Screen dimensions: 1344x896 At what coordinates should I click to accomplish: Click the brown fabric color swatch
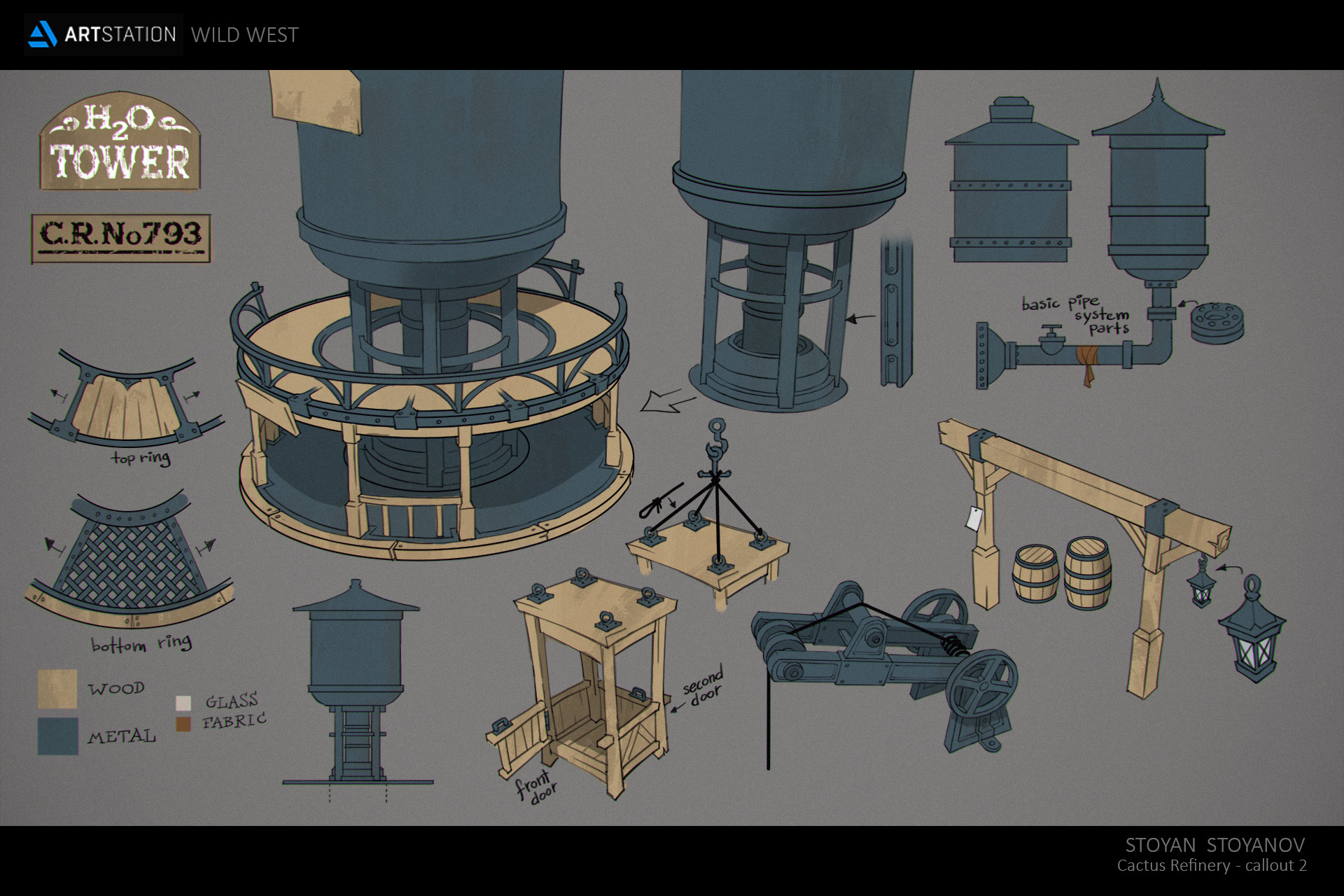pyautogui.click(x=183, y=724)
